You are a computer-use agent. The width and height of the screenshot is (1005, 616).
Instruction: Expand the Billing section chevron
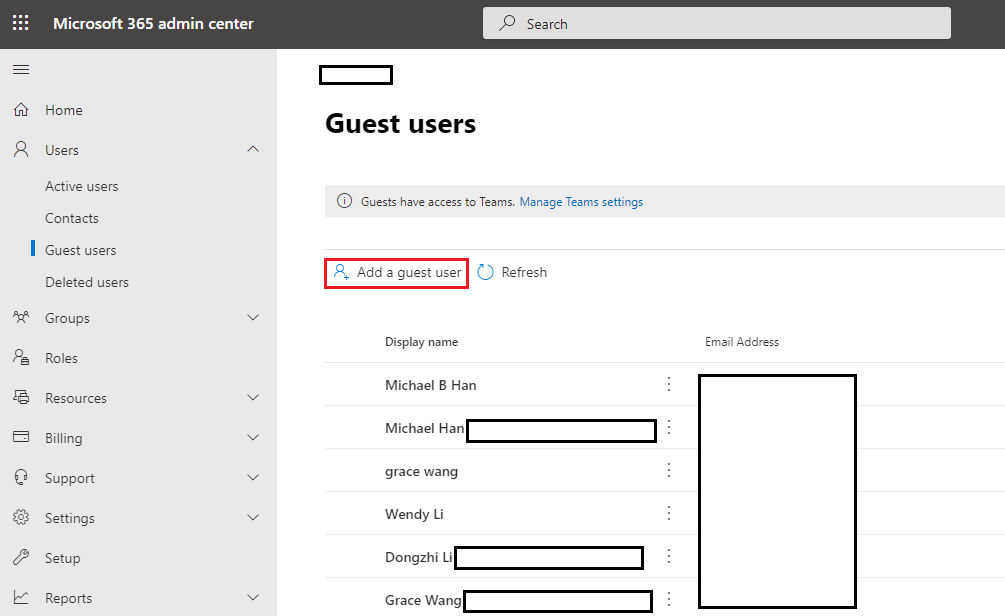[253, 437]
